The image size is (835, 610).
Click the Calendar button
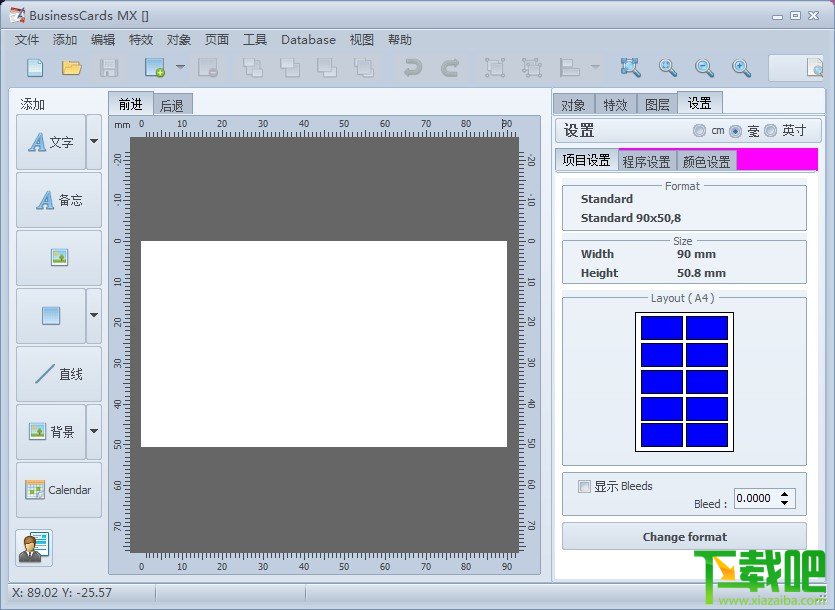[59, 490]
